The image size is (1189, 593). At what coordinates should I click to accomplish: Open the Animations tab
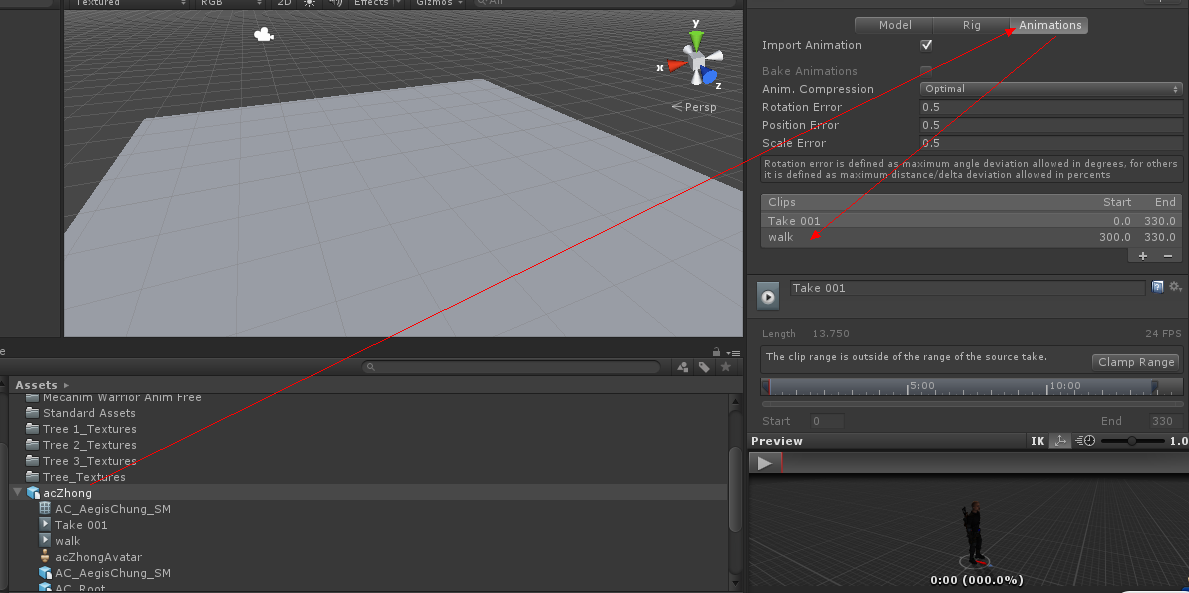coord(1049,25)
